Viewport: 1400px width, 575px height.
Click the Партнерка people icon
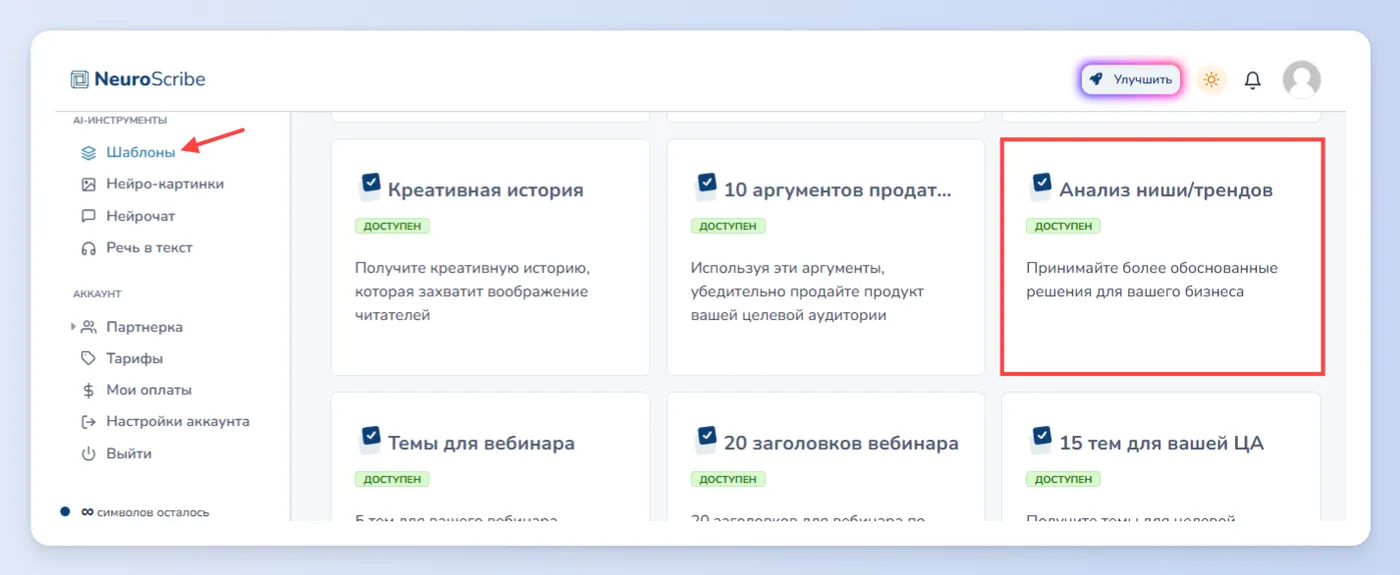click(88, 327)
